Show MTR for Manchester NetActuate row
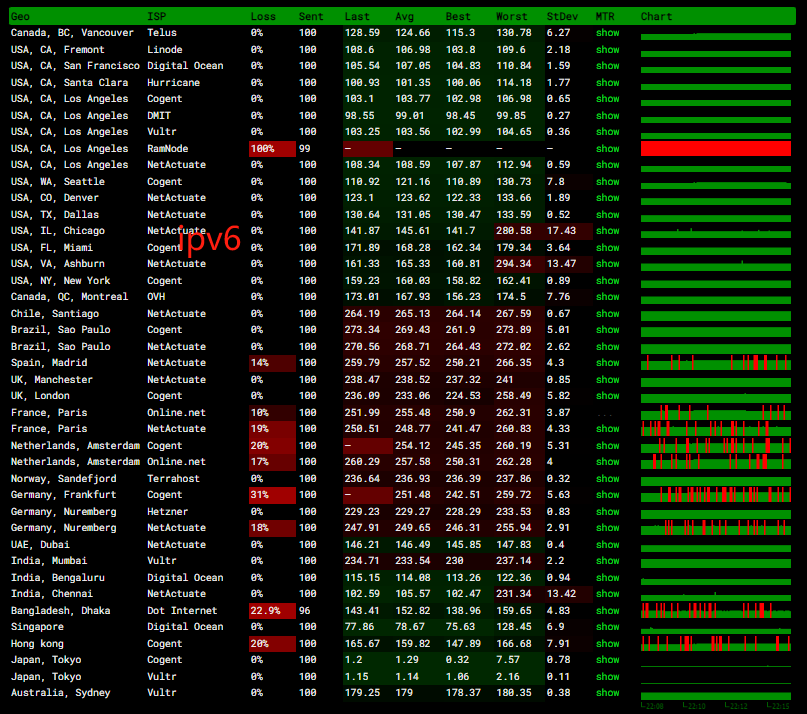807x714 pixels. point(607,380)
